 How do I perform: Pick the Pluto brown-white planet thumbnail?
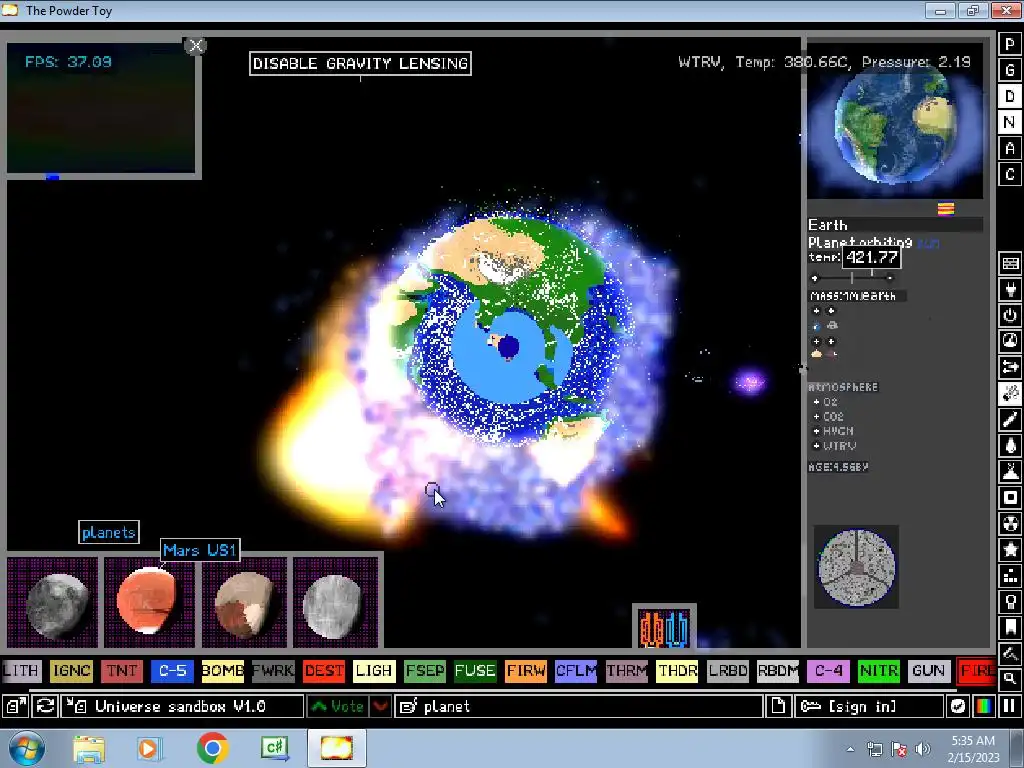(x=245, y=602)
